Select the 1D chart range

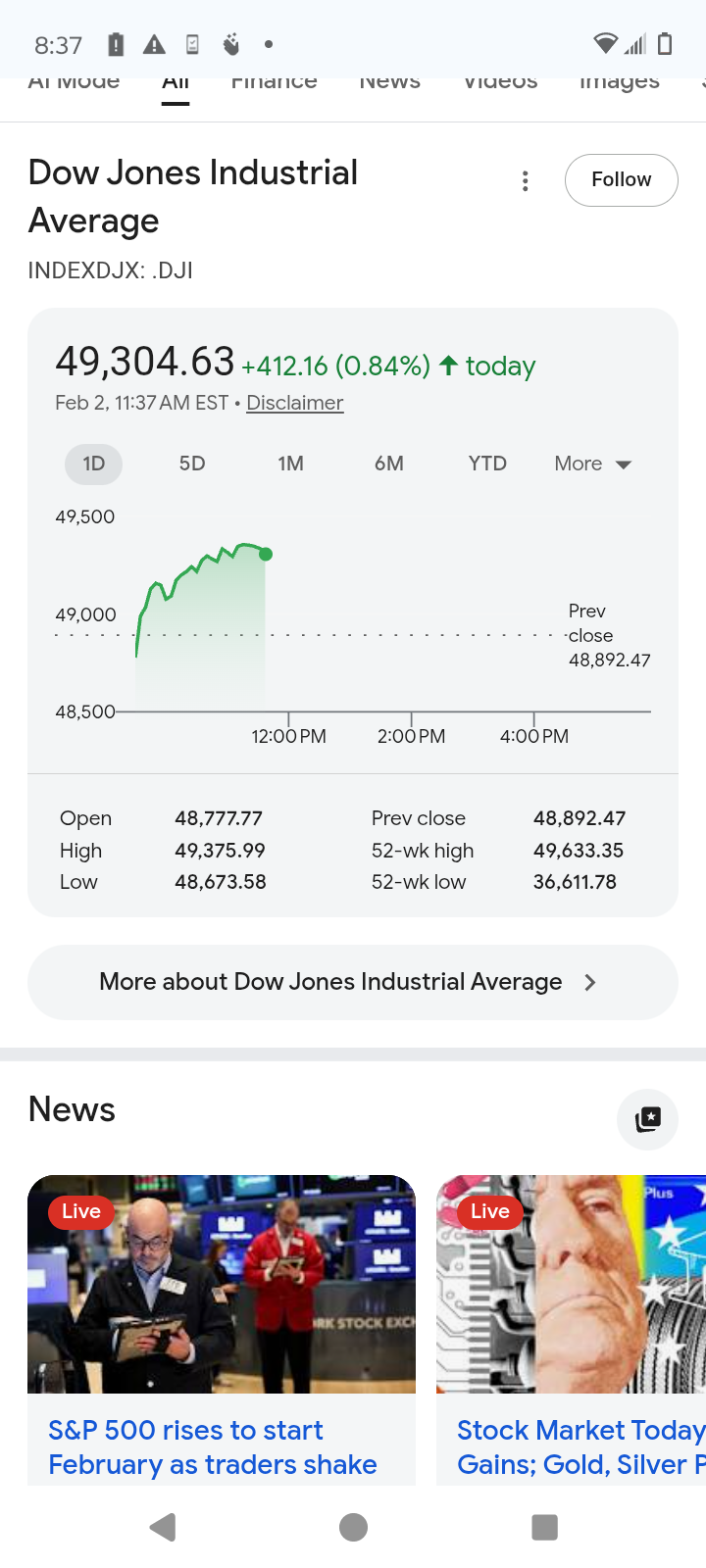93,464
